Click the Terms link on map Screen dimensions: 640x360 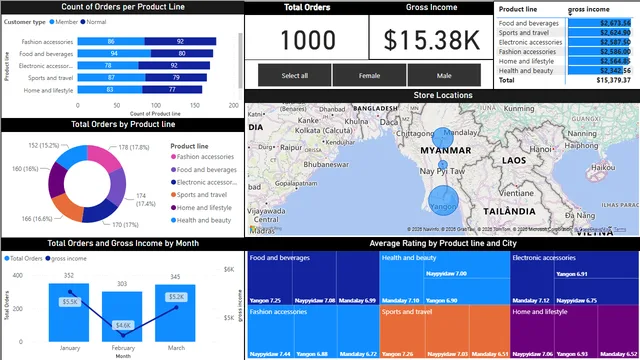point(620,229)
